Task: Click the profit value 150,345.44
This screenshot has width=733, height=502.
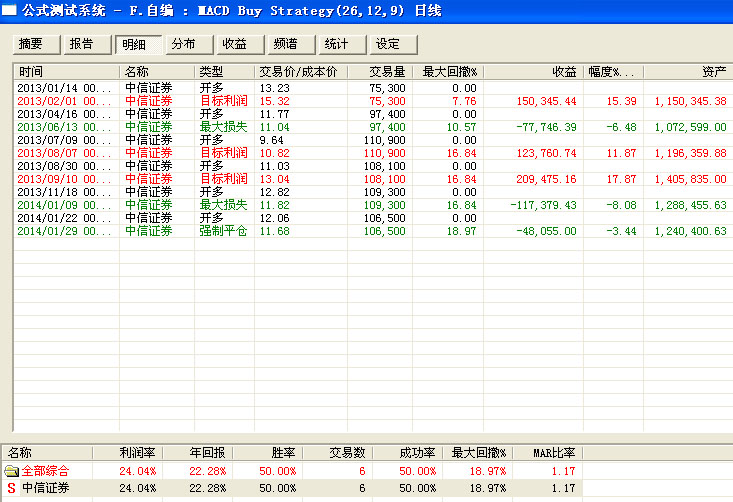Action: pyautogui.click(x=546, y=101)
